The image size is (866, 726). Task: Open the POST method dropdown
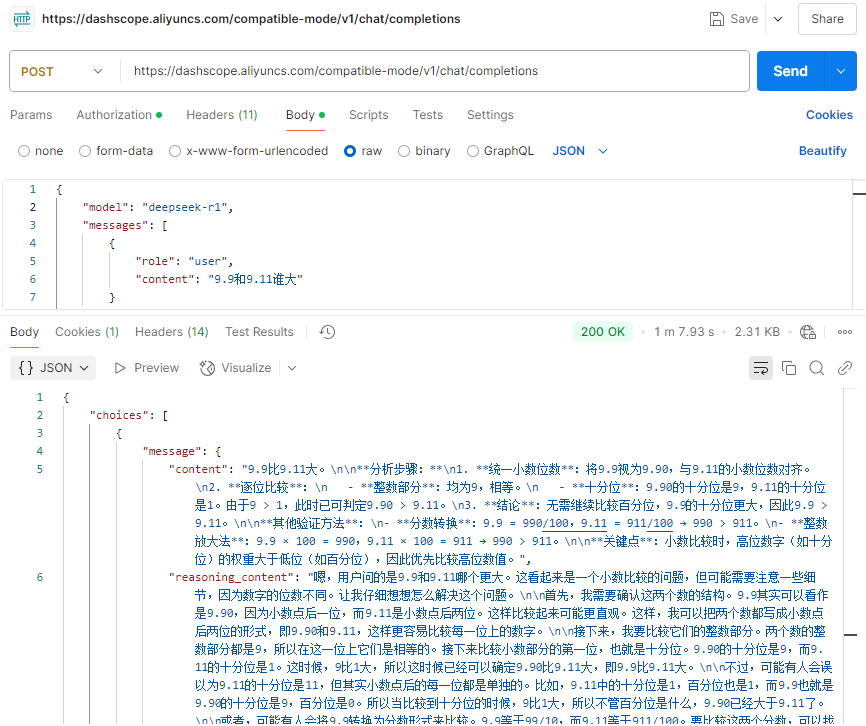62,71
